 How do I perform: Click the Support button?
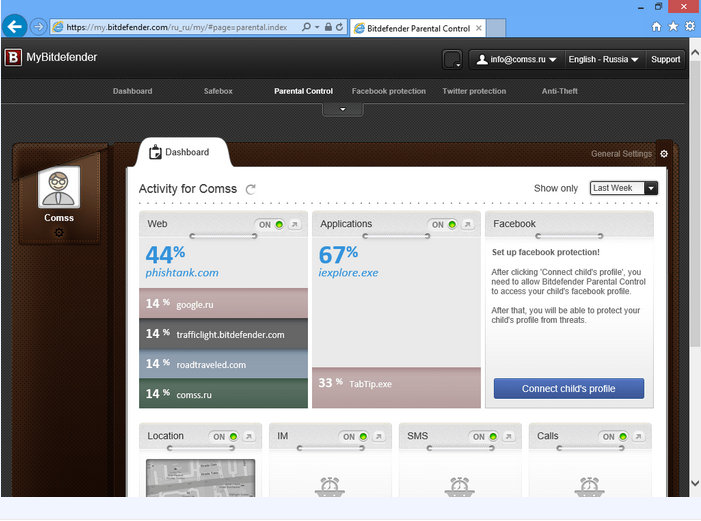pyautogui.click(x=665, y=59)
